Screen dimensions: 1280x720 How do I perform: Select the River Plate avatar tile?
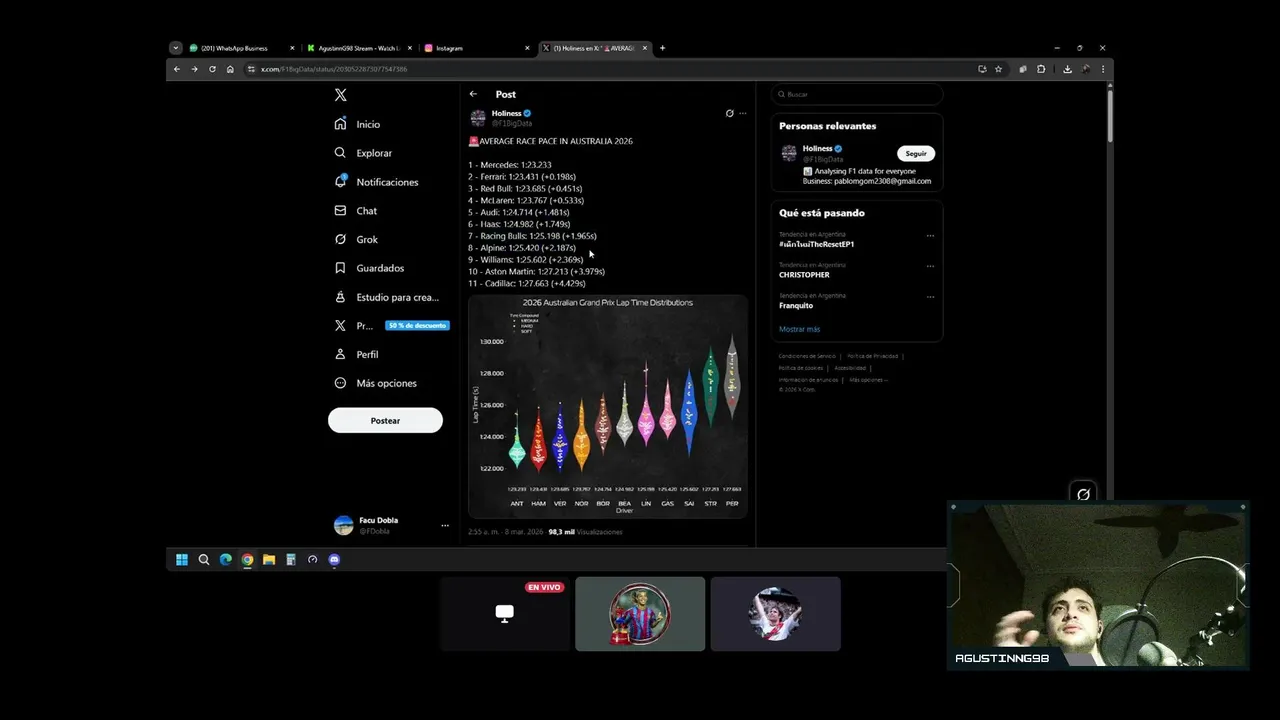click(775, 613)
